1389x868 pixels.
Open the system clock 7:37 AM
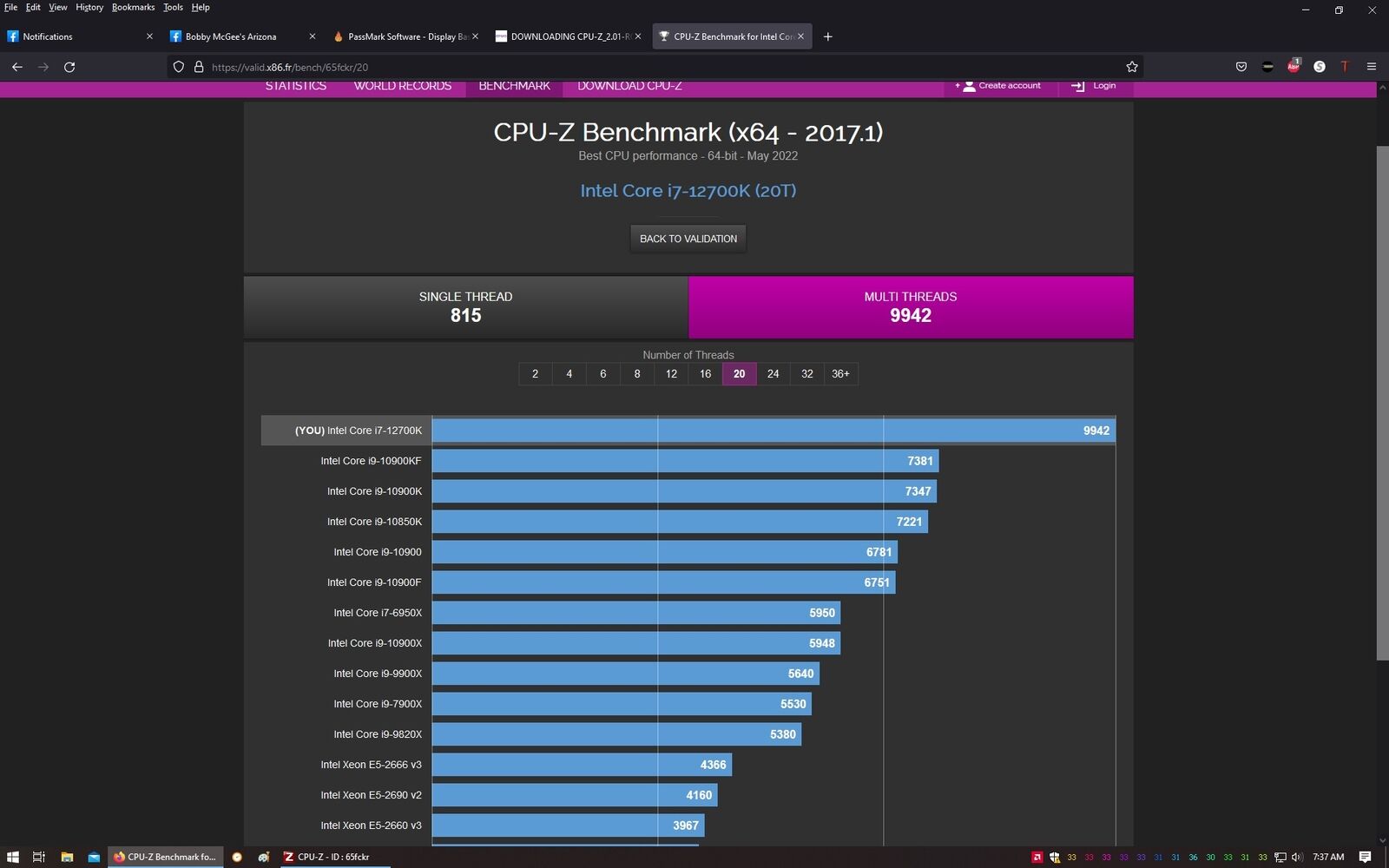pos(1328,857)
